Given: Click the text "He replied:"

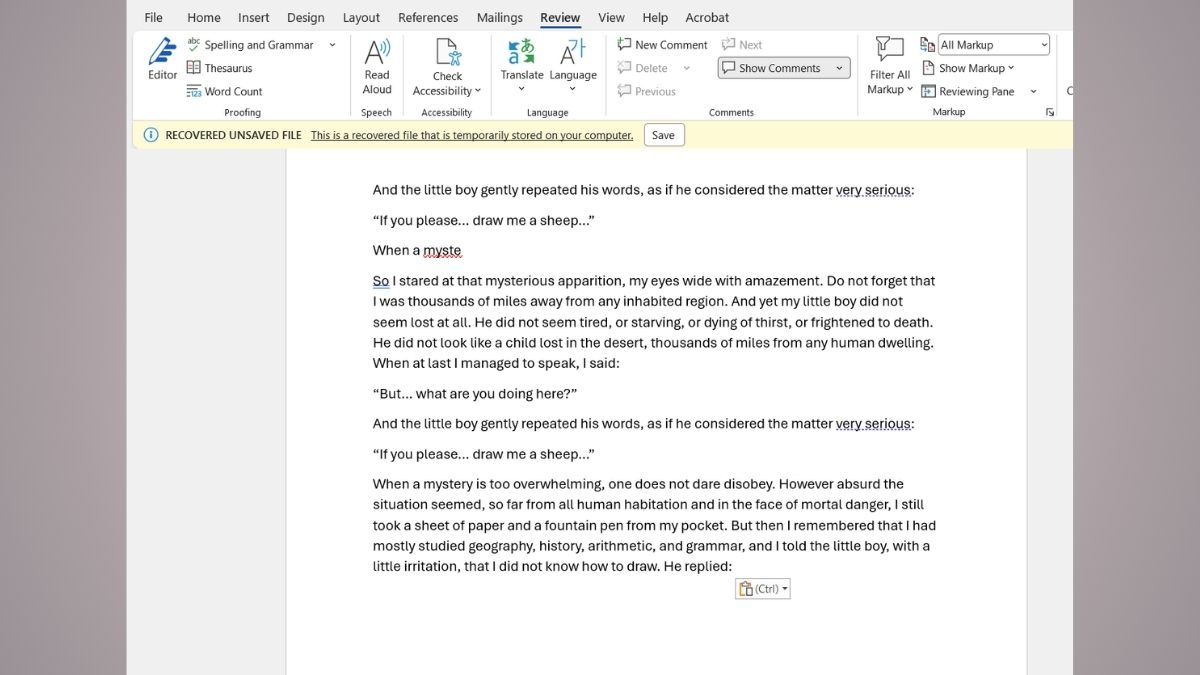Looking at the screenshot, I should pyautogui.click(x=698, y=566).
